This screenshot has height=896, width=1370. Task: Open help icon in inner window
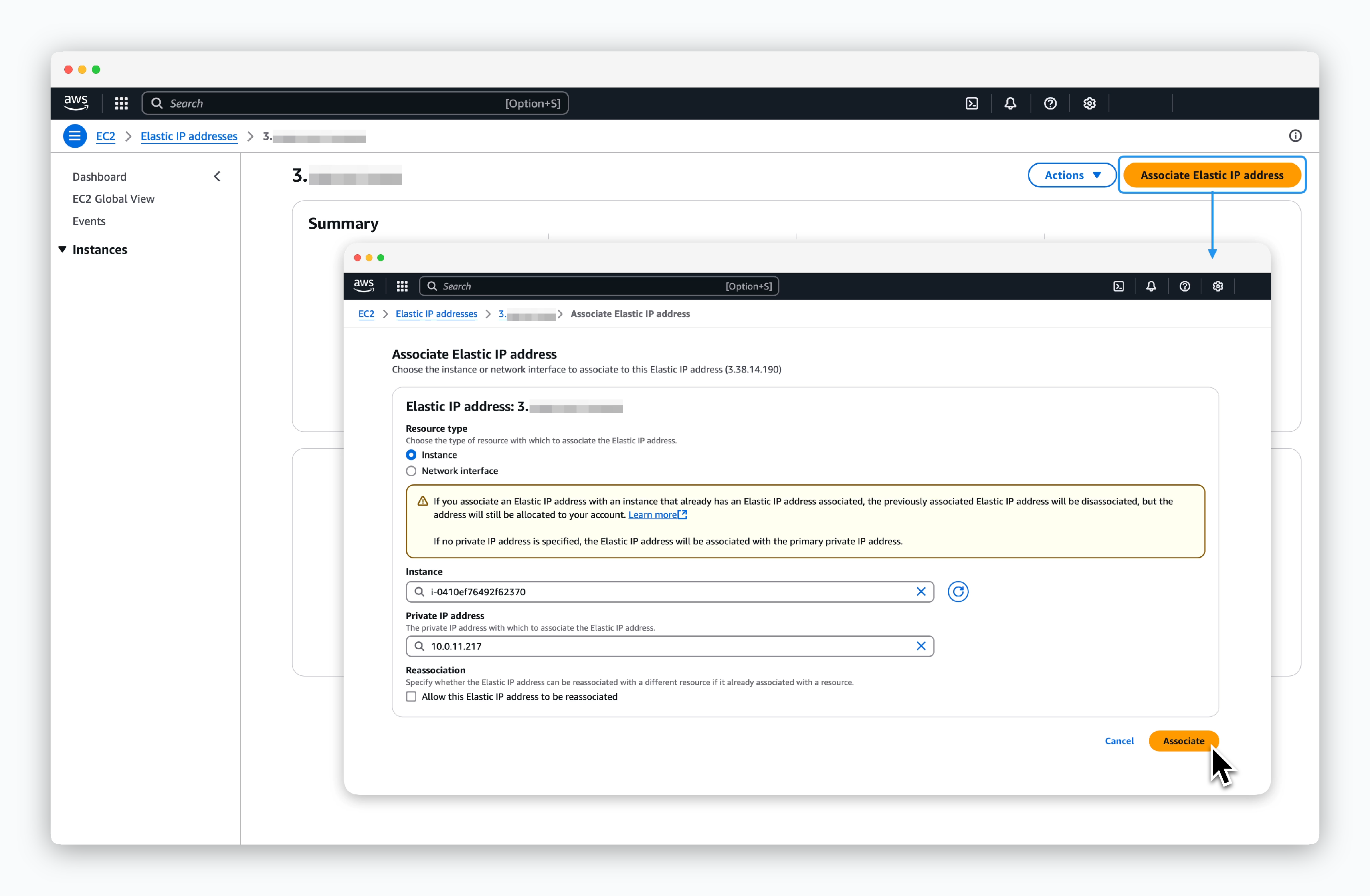1184,286
